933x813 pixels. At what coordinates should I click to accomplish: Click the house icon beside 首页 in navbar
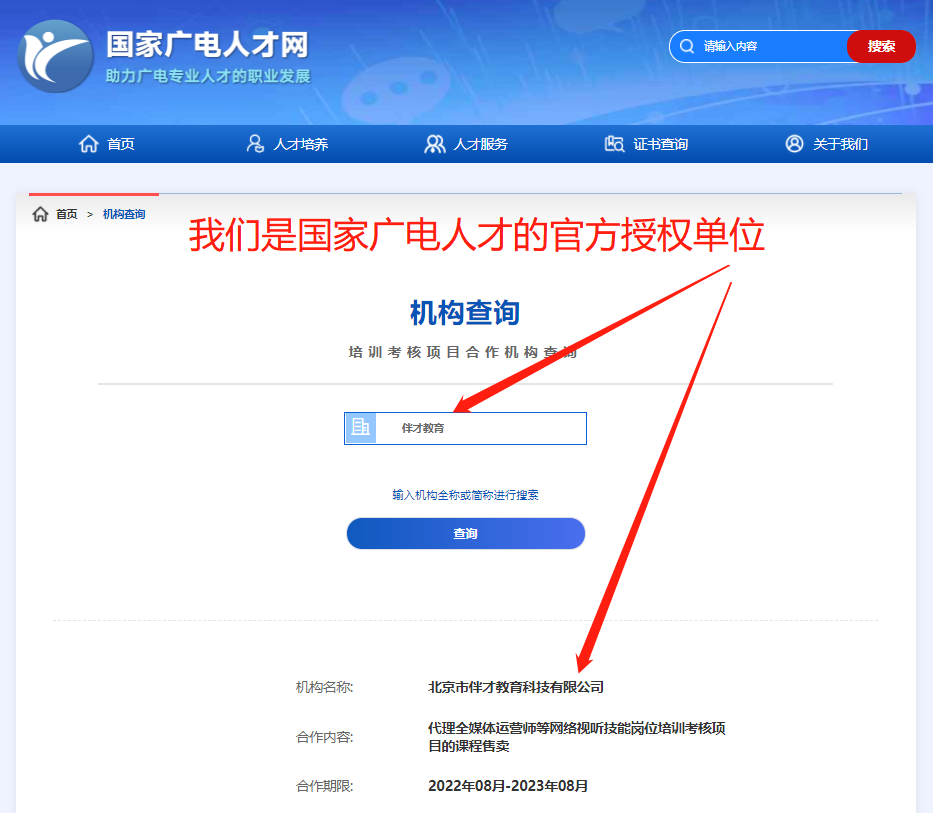(x=89, y=143)
